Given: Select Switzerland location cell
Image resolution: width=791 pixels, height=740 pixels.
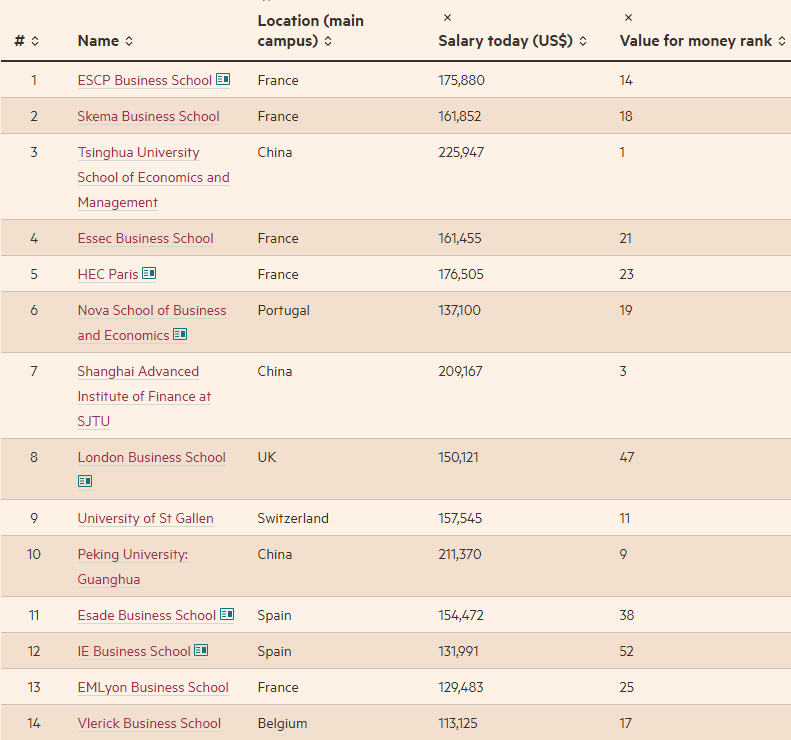Looking at the screenshot, I should pyautogui.click(x=293, y=518).
